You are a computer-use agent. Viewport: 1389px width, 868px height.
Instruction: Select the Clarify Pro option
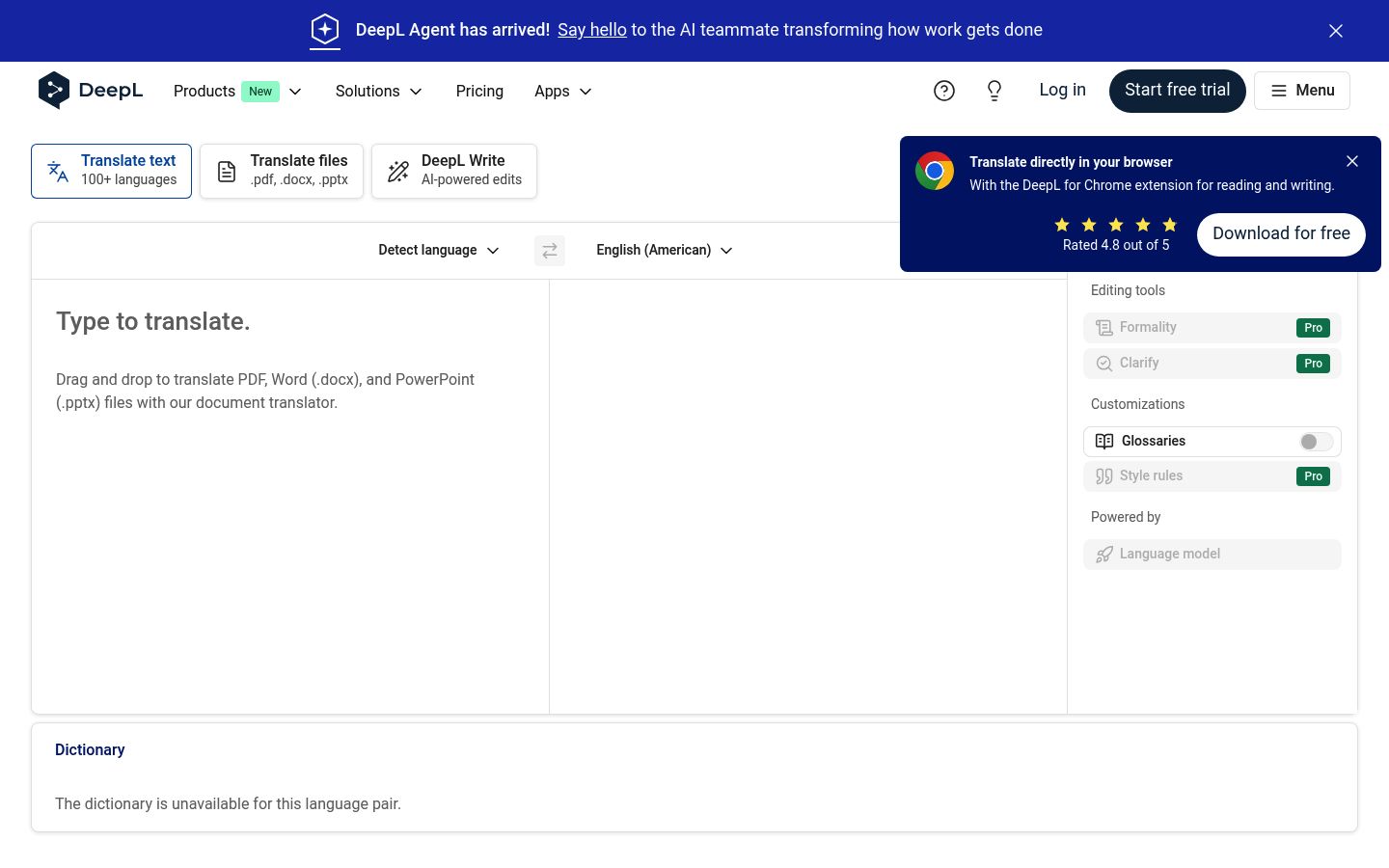(1212, 364)
